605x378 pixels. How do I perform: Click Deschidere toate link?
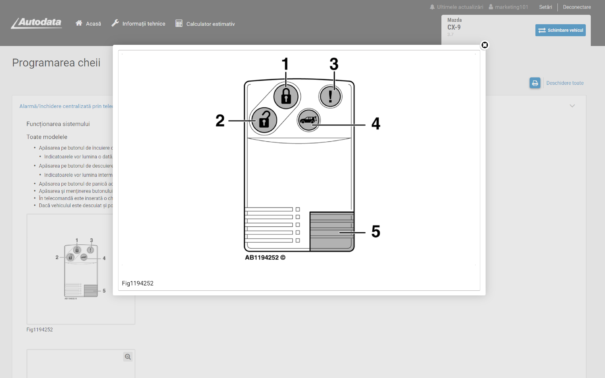click(x=565, y=83)
